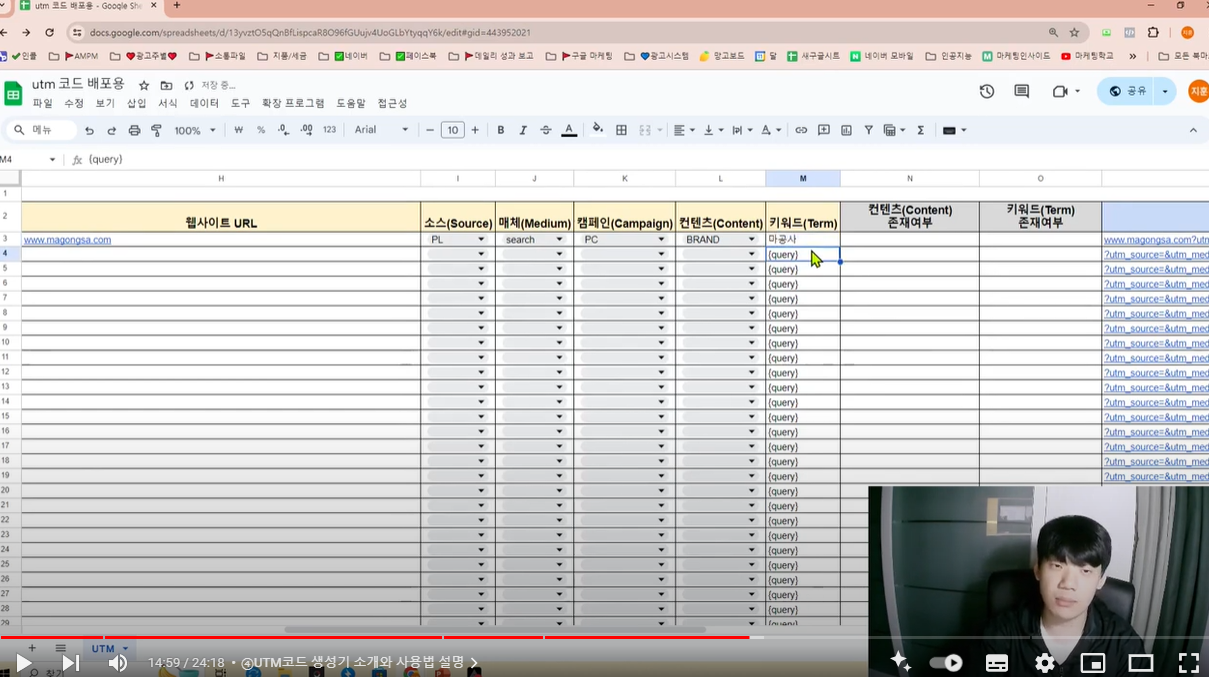Open the 마케팅학교 bookmark
This screenshot has width=1209, height=677.
pos(1087,56)
